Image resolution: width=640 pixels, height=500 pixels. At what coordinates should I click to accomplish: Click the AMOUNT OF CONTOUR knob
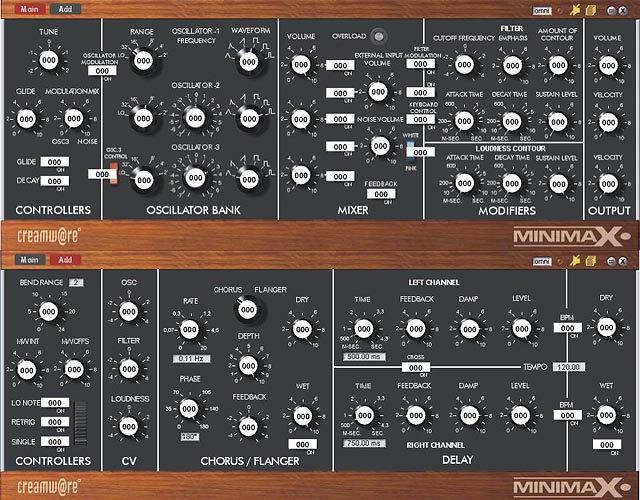tap(558, 65)
